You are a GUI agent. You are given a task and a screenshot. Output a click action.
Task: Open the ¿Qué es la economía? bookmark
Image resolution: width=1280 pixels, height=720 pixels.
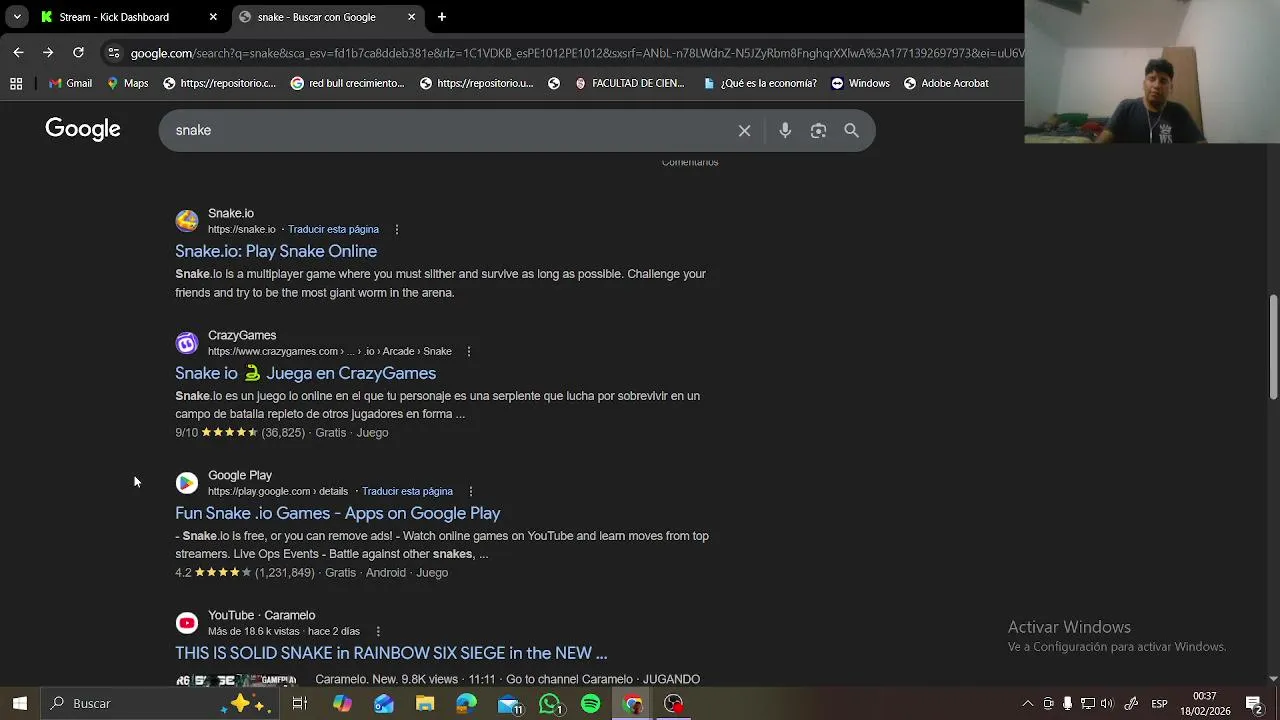(759, 83)
